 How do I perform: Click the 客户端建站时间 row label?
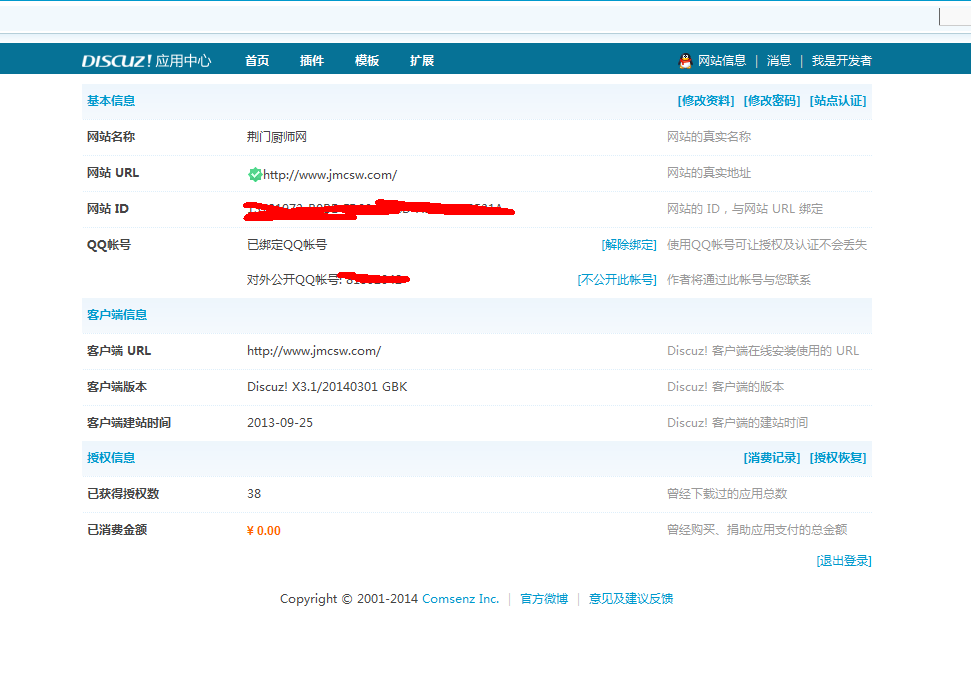[129, 423]
